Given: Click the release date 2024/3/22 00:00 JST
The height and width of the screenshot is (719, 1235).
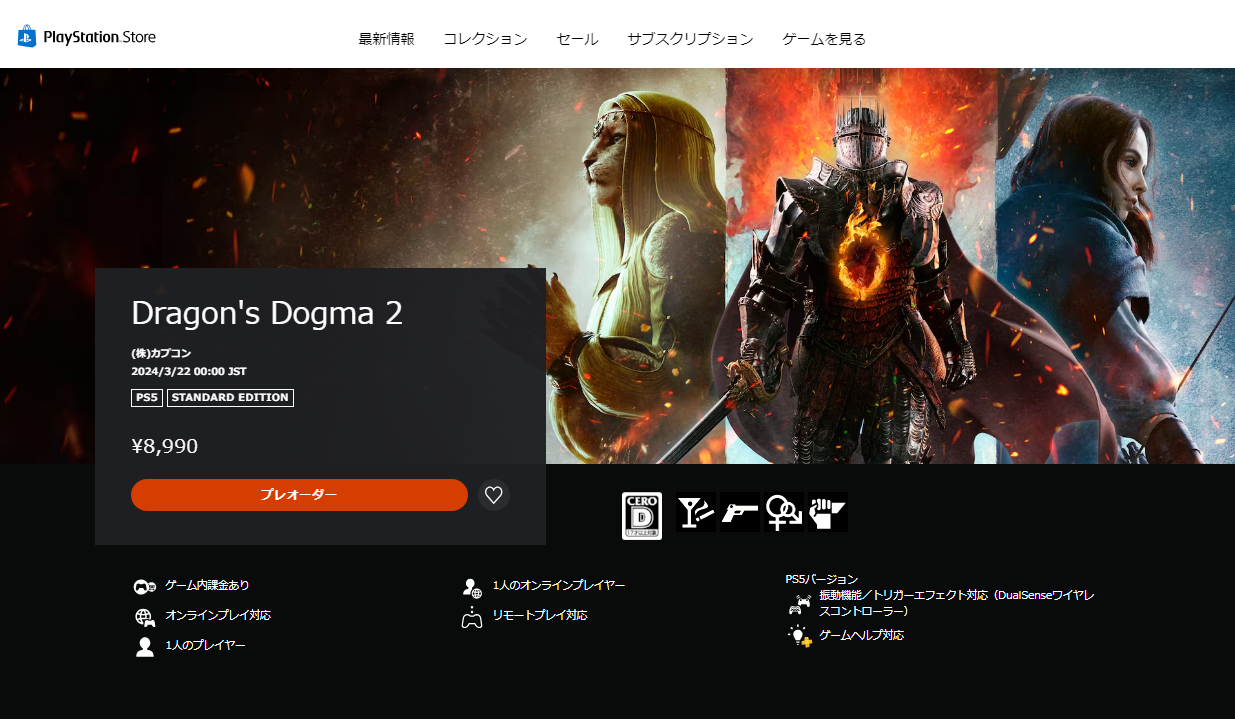Looking at the screenshot, I should pos(189,371).
